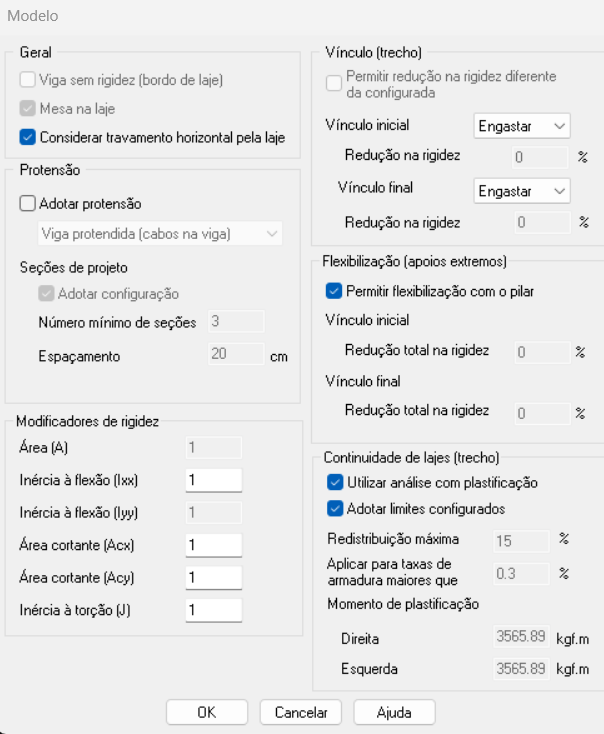The width and height of the screenshot is (604, 734).
Task: Toggle Mesa na laje checkbox
Action: (x=27, y=109)
